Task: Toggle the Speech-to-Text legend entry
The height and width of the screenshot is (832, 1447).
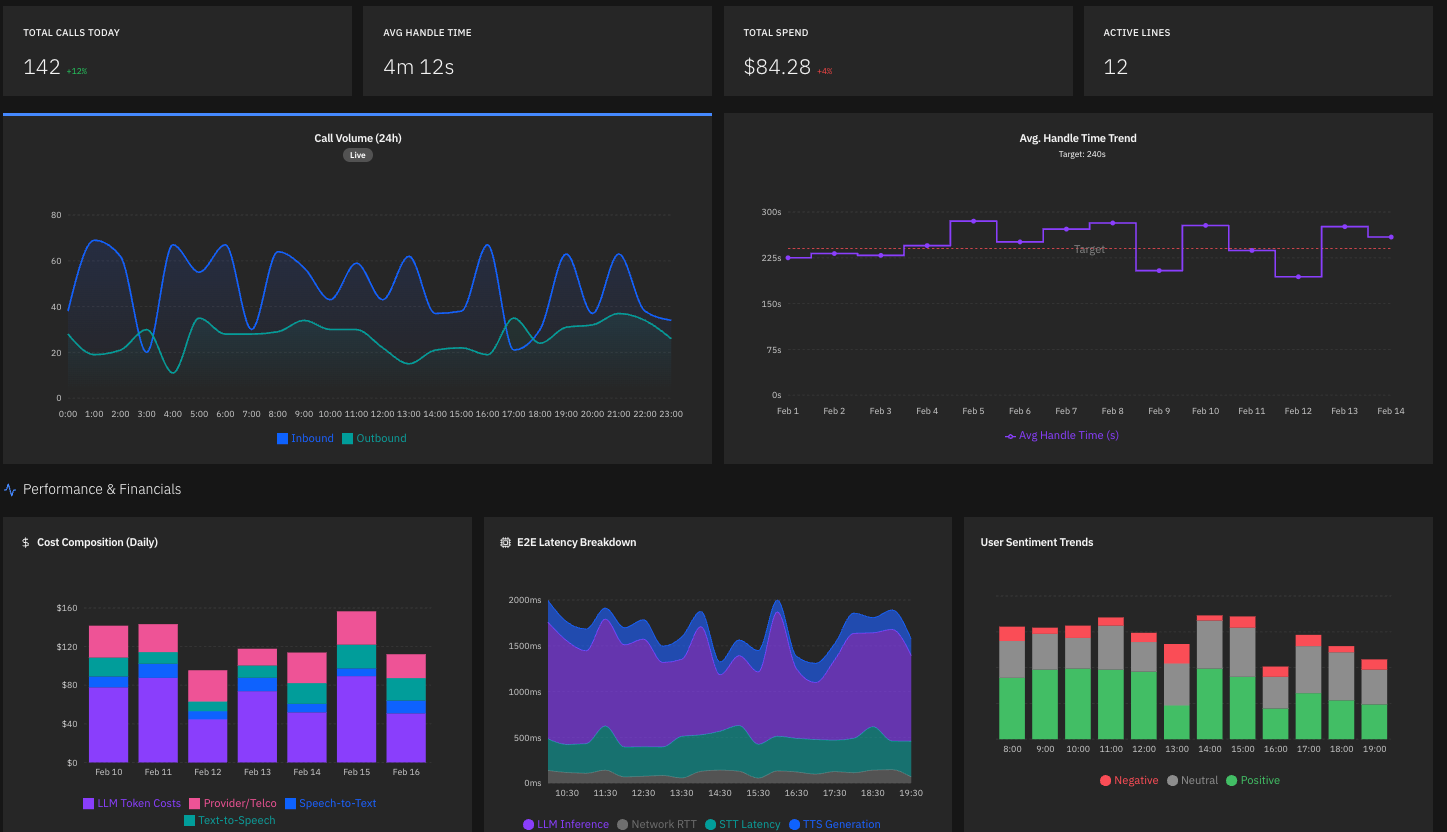Action: (x=331, y=803)
